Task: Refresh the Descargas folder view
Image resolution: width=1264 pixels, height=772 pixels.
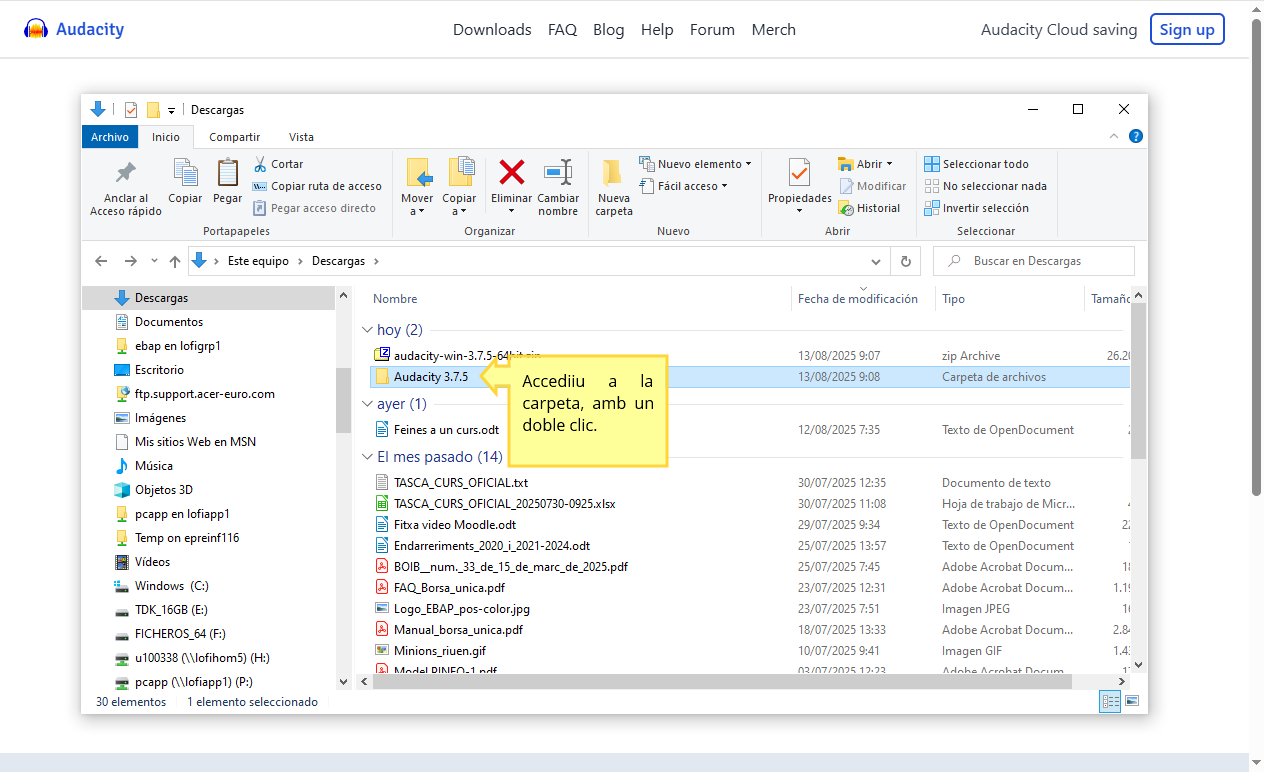Action: pos(905,261)
